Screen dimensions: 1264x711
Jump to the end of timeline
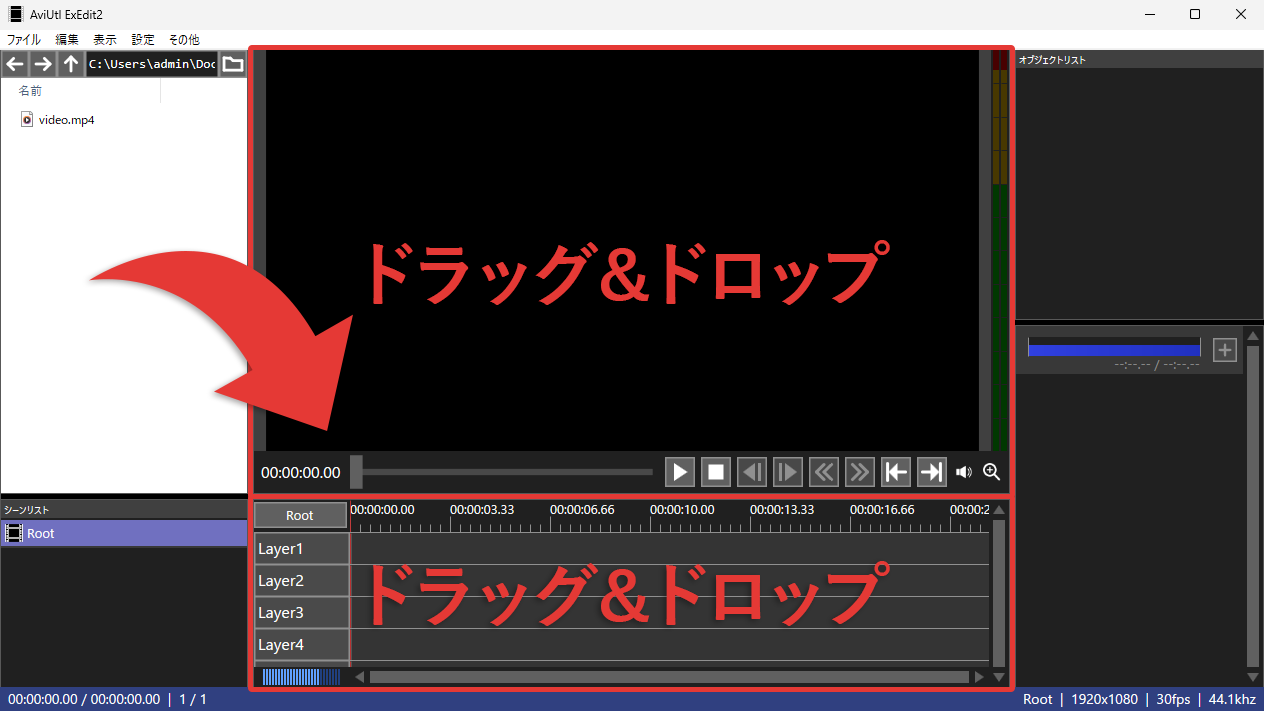click(931, 472)
